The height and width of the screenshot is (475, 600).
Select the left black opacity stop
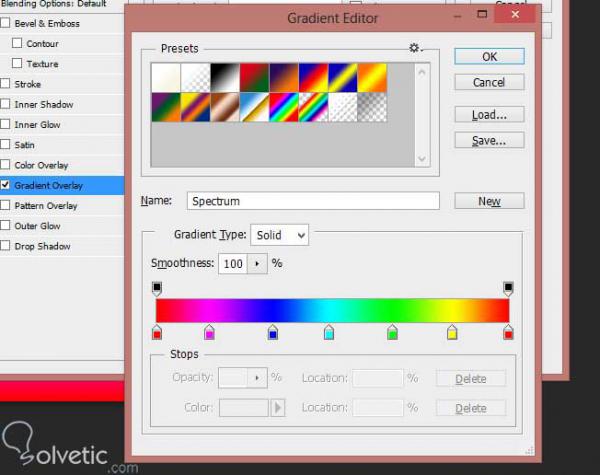pos(157,289)
